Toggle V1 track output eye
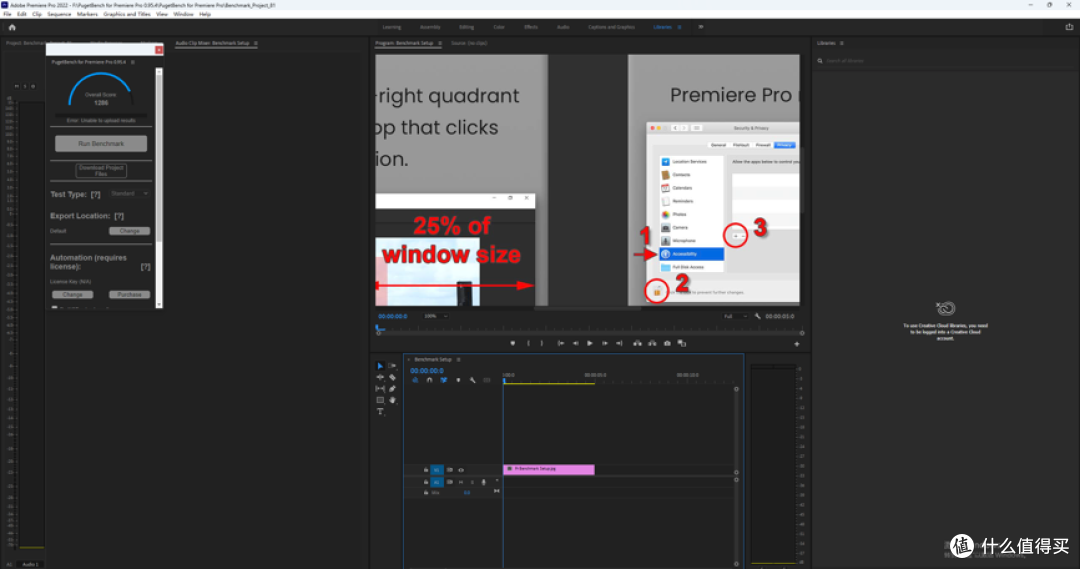 (461, 470)
